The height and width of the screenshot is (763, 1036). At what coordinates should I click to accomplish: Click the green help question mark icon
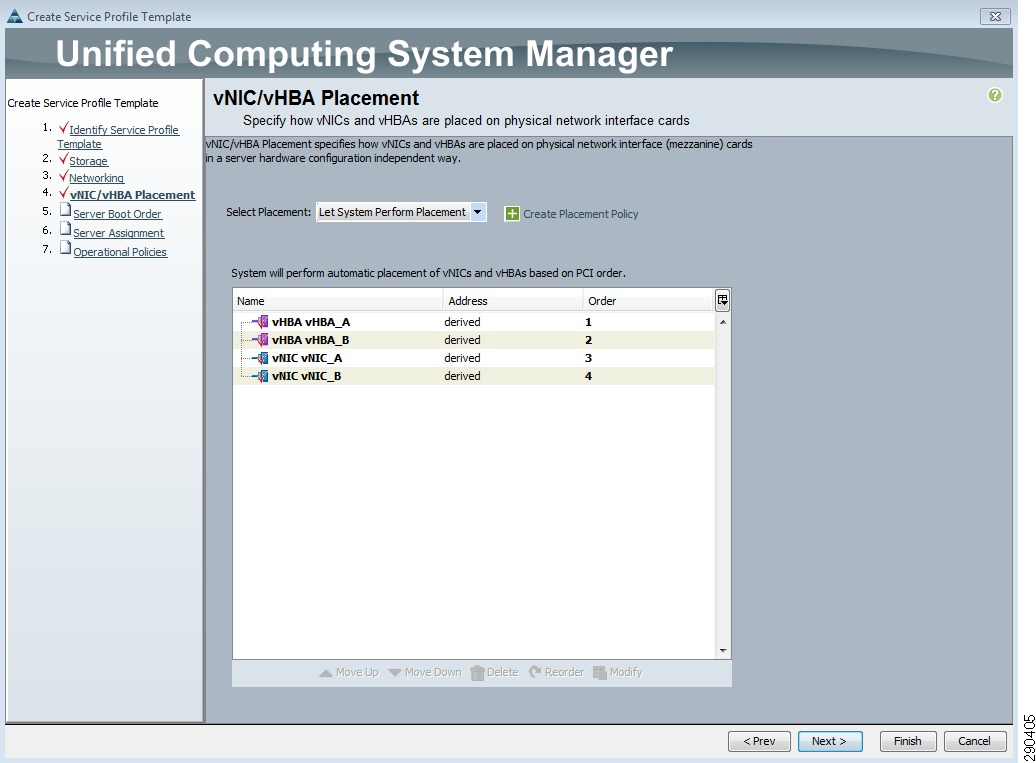click(x=994, y=95)
